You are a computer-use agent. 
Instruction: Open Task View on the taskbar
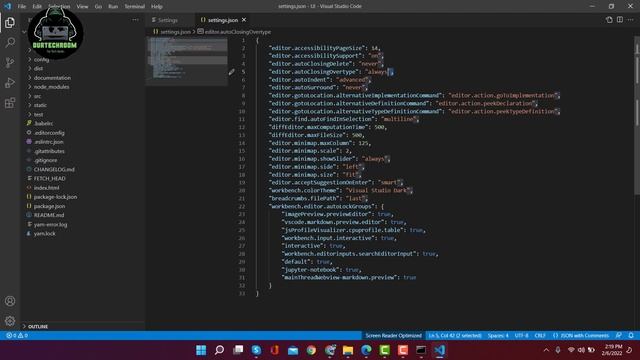tap(238, 350)
